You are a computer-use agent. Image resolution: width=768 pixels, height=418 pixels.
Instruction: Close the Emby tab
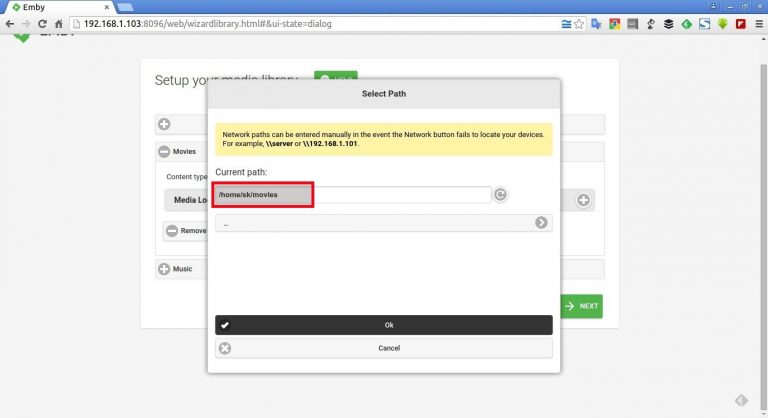(106, 7)
